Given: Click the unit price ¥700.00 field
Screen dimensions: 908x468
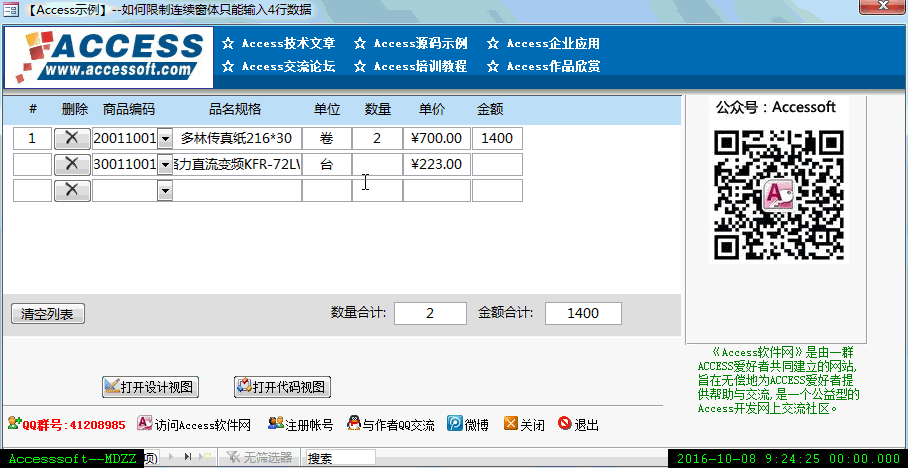Looking at the screenshot, I should [437, 138].
